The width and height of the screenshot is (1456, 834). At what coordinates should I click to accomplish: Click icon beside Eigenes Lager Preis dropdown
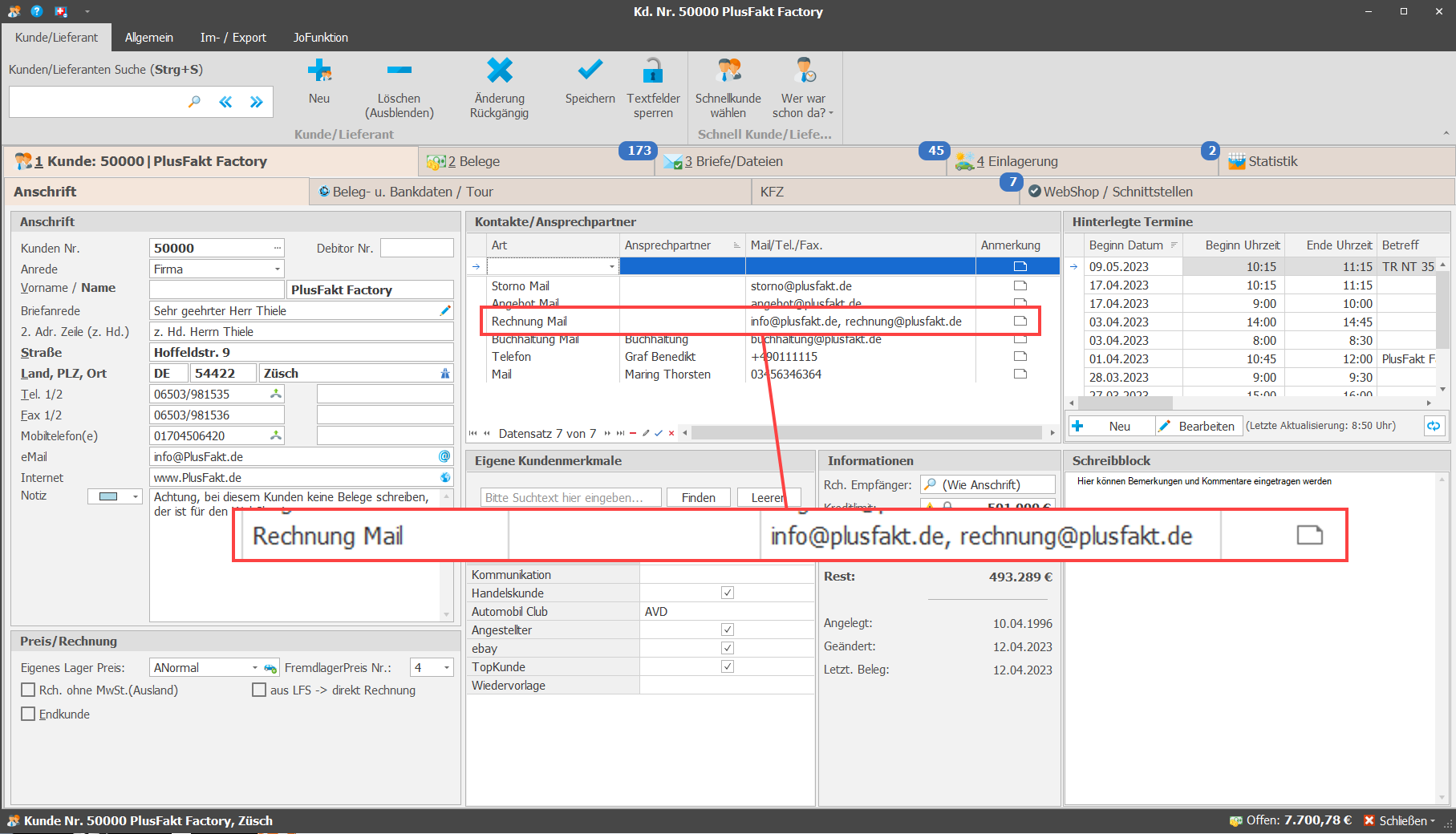271,668
